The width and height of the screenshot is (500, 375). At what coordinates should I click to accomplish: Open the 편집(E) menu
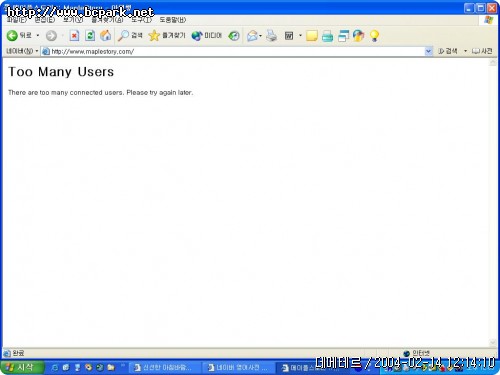coord(45,20)
